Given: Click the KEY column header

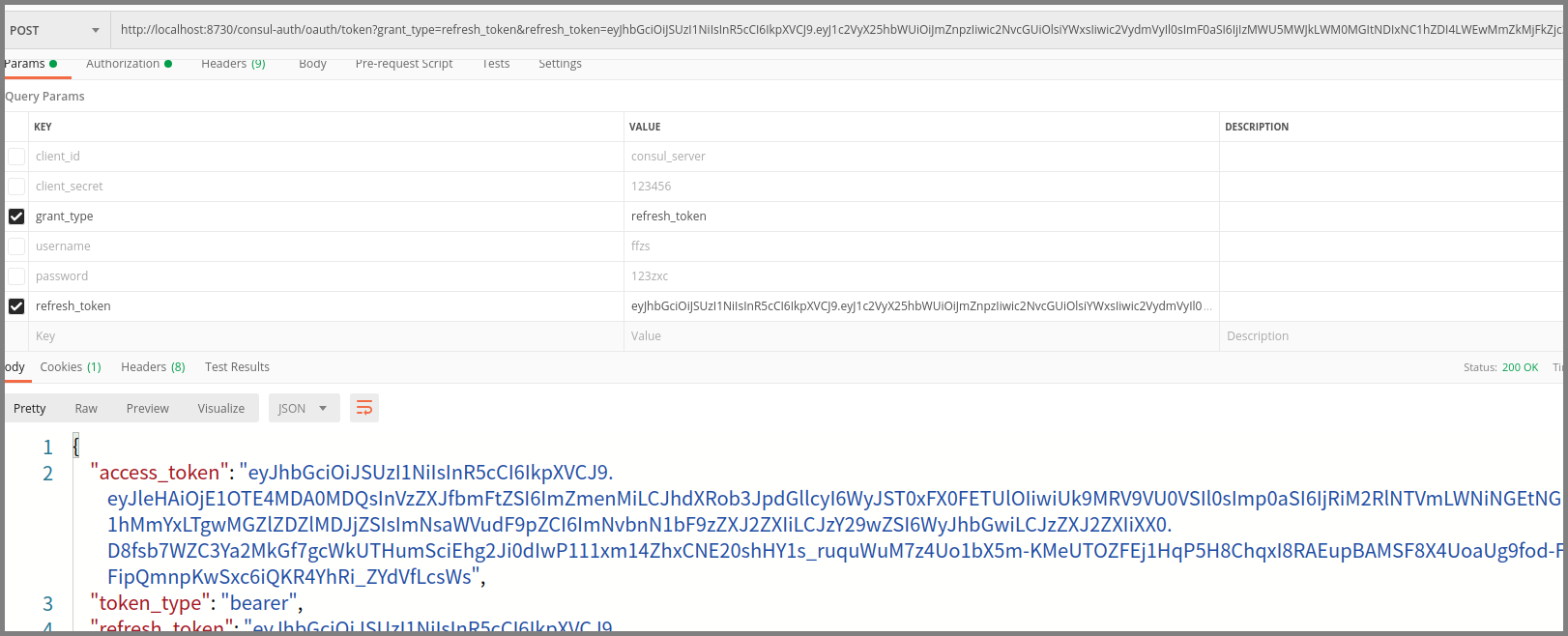Looking at the screenshot, I should coord(43,128).
